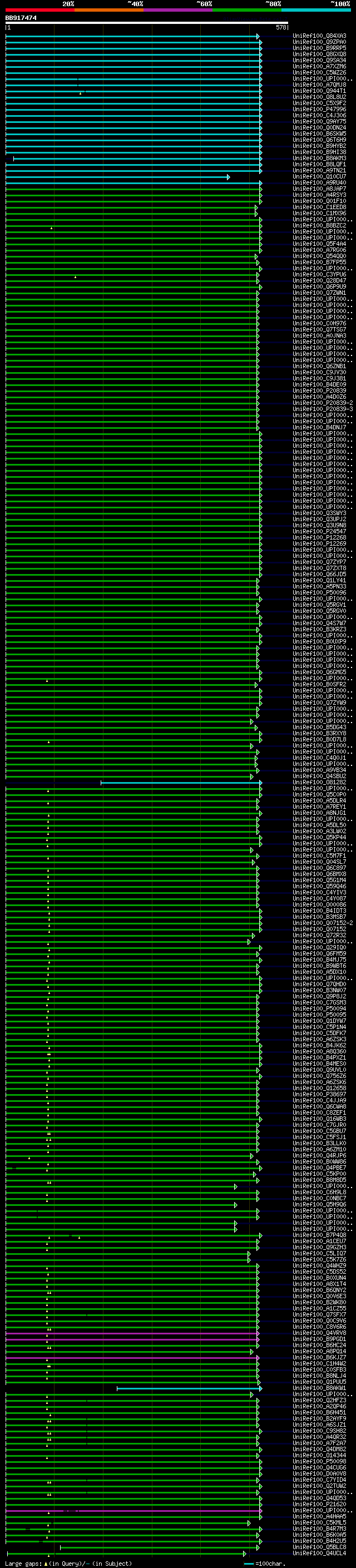Open hit UniRef100_Q8GXQ8
This screenshot has width=356, height=1568.
point(319,54)
